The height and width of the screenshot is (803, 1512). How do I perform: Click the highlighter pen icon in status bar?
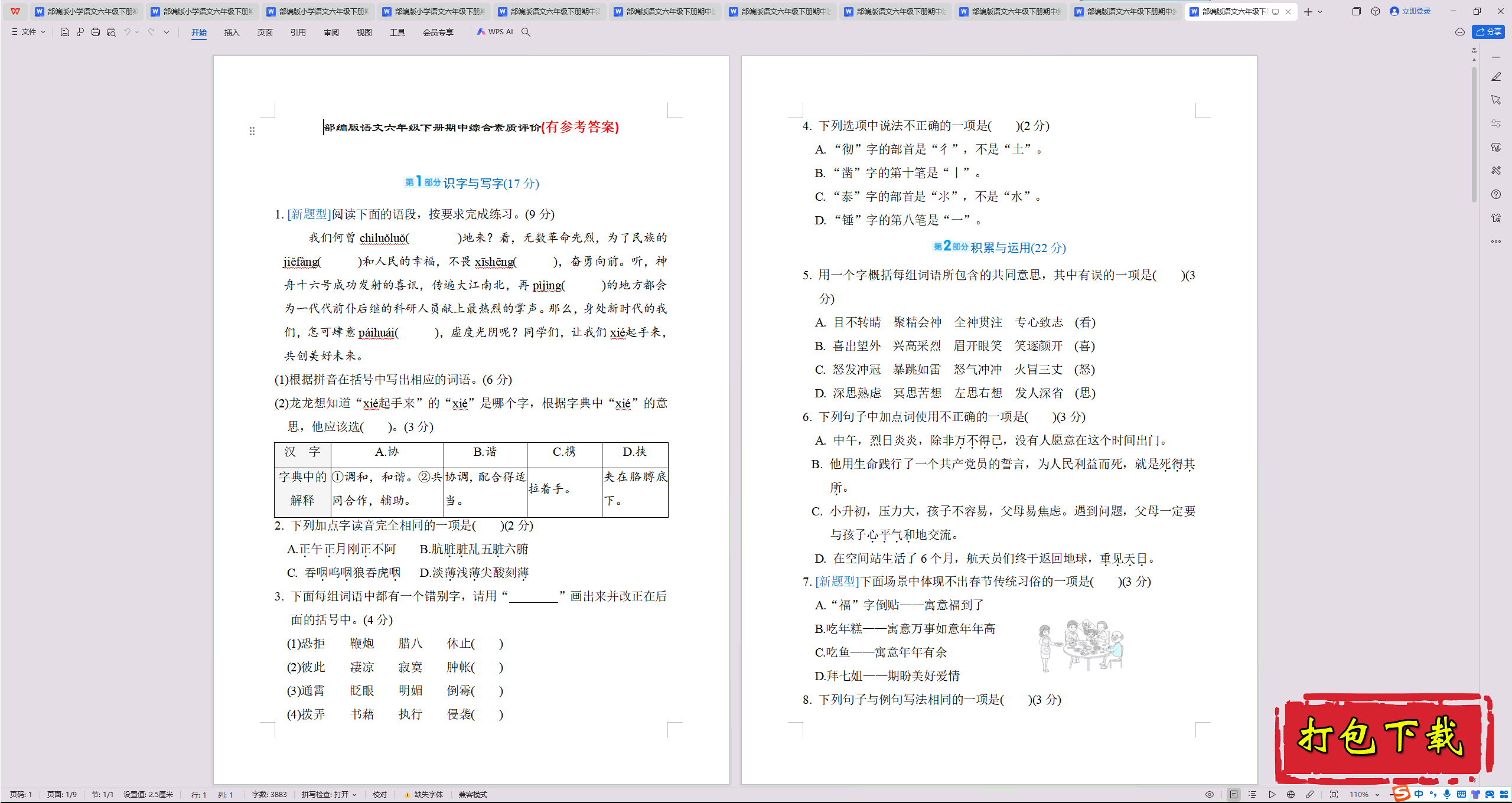pyautogui.click(x=1310, y=795)
